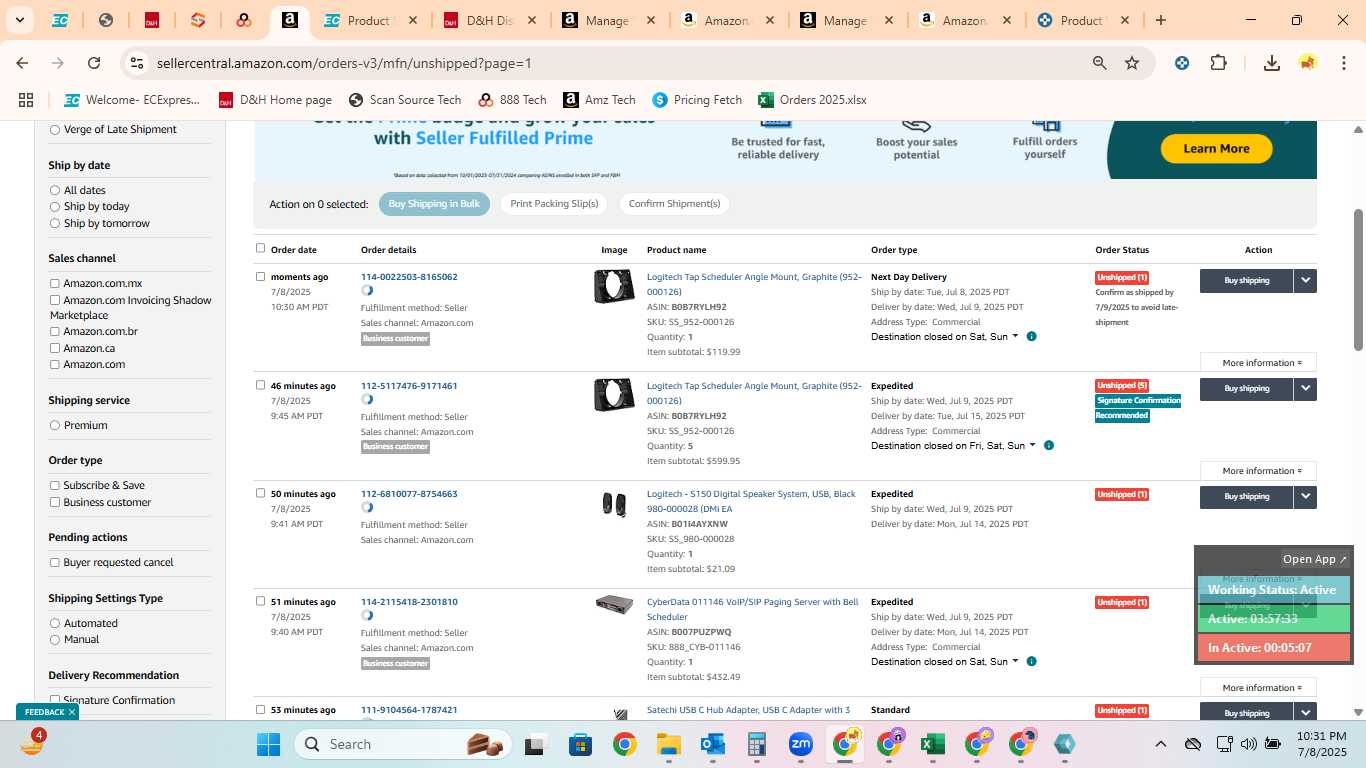The width and height of the screenshot is (1366, 768).
Task: Expand Buy shipping dropdown for order 112-6810077-8754663
Action: click(x=1305, y=497)
